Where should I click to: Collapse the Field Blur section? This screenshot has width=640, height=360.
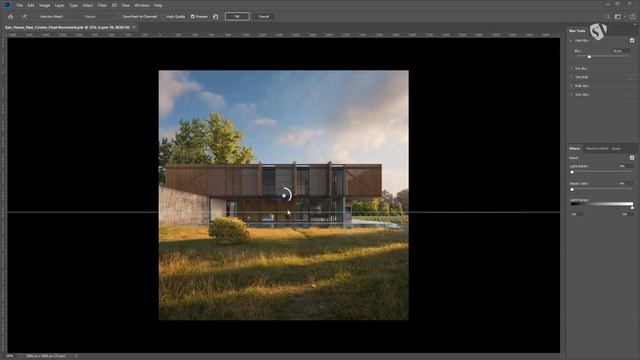tap(571, 40)
